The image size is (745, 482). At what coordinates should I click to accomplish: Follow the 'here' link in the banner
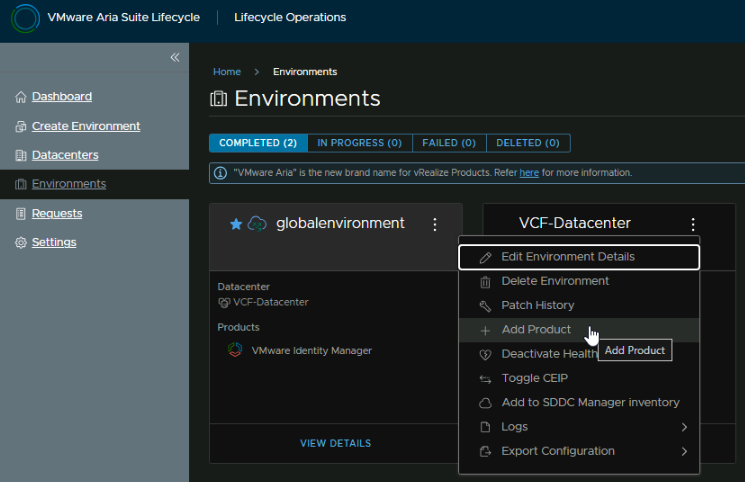[529, 173]
